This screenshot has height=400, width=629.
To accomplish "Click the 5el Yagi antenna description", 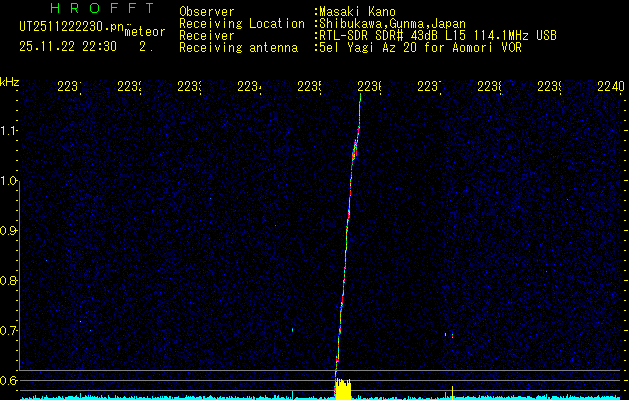I will 420,47.
